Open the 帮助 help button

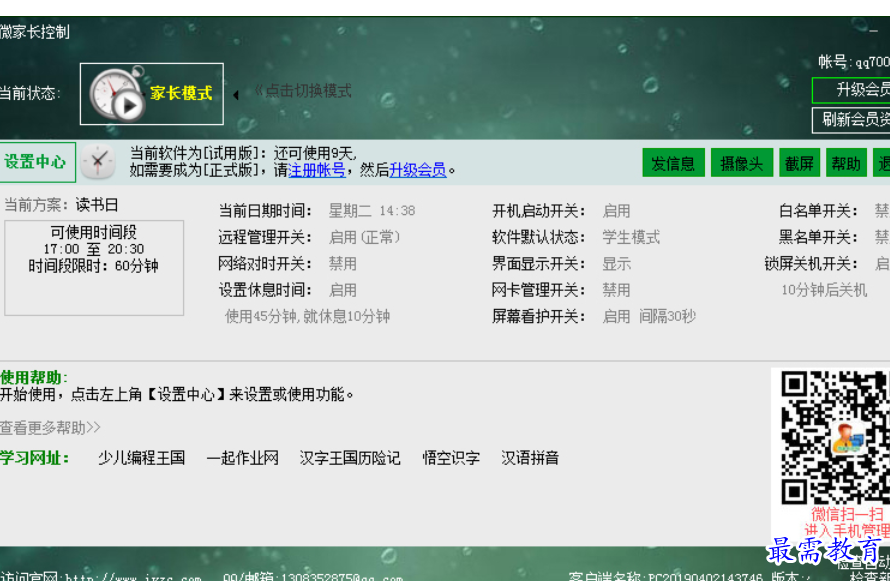[846, 163]
